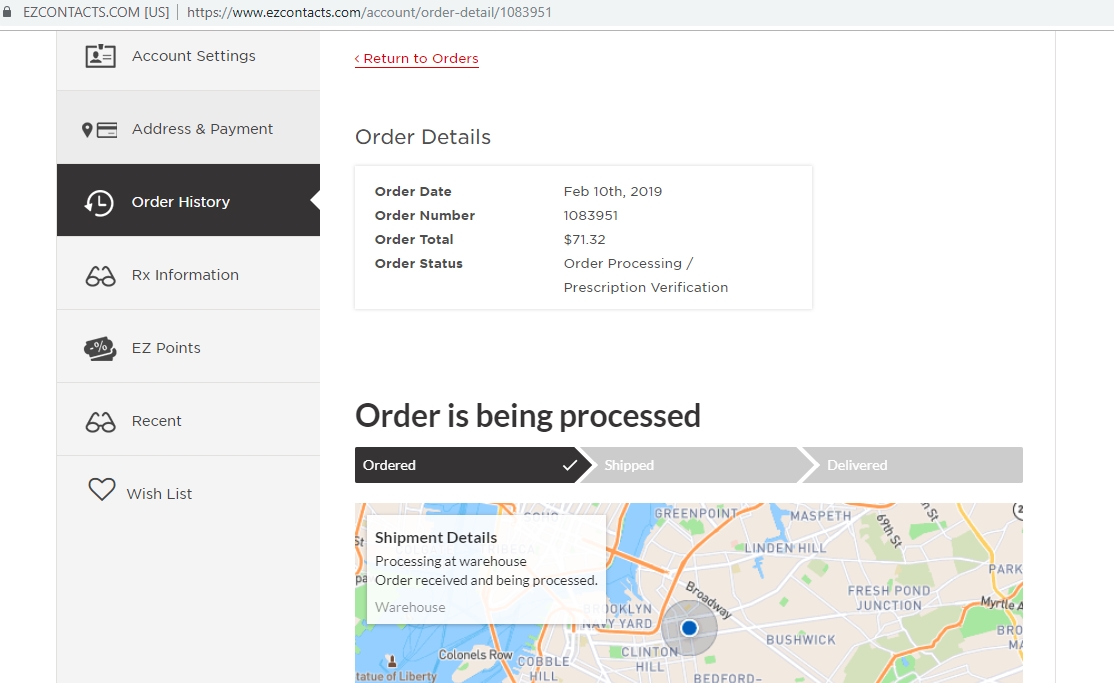
Task: Click the Wish List heart icon
Action: click(101, 490)
